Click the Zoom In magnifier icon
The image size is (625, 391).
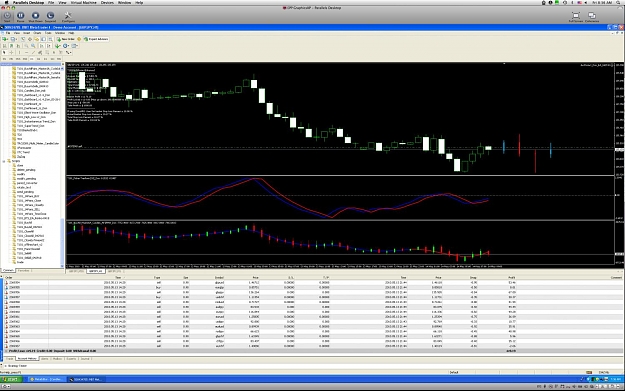[26, 46]
